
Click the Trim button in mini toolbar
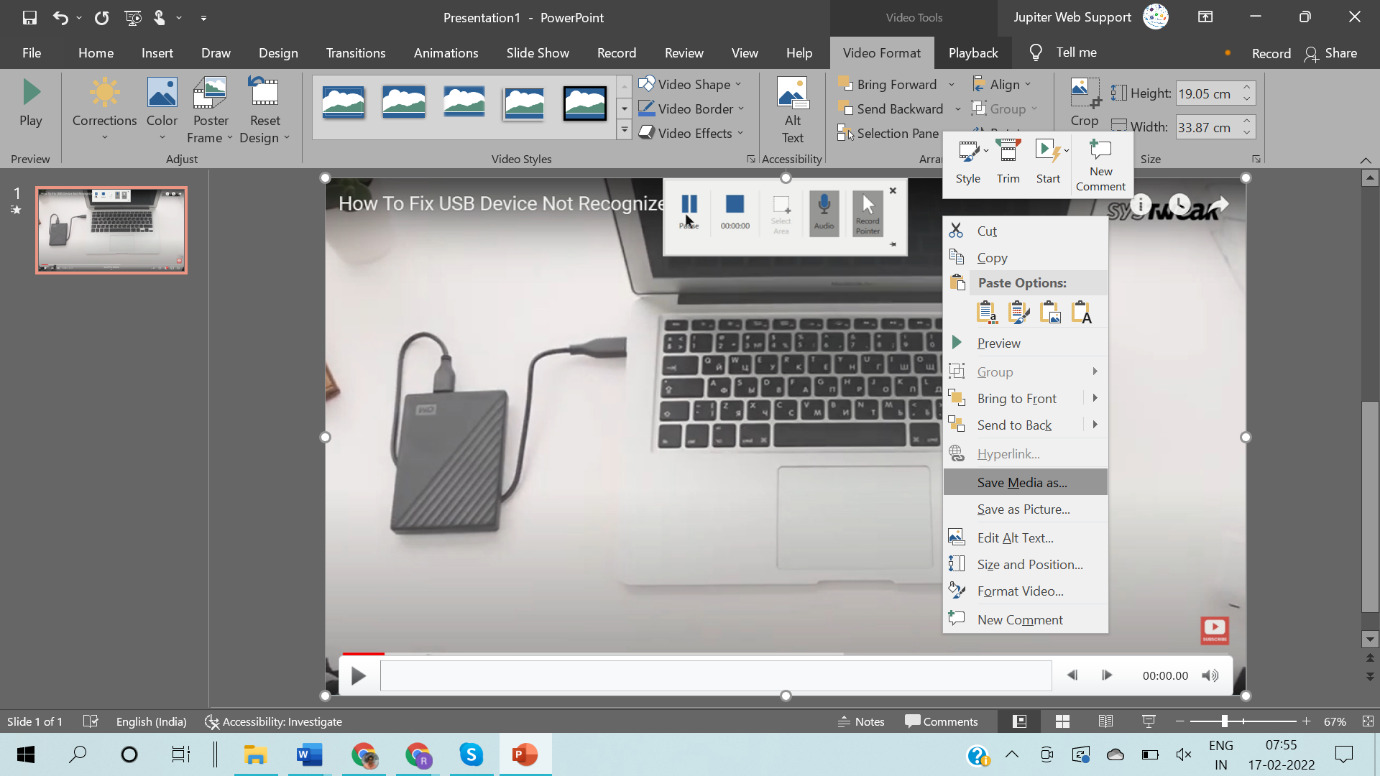tap(1008, 162)
